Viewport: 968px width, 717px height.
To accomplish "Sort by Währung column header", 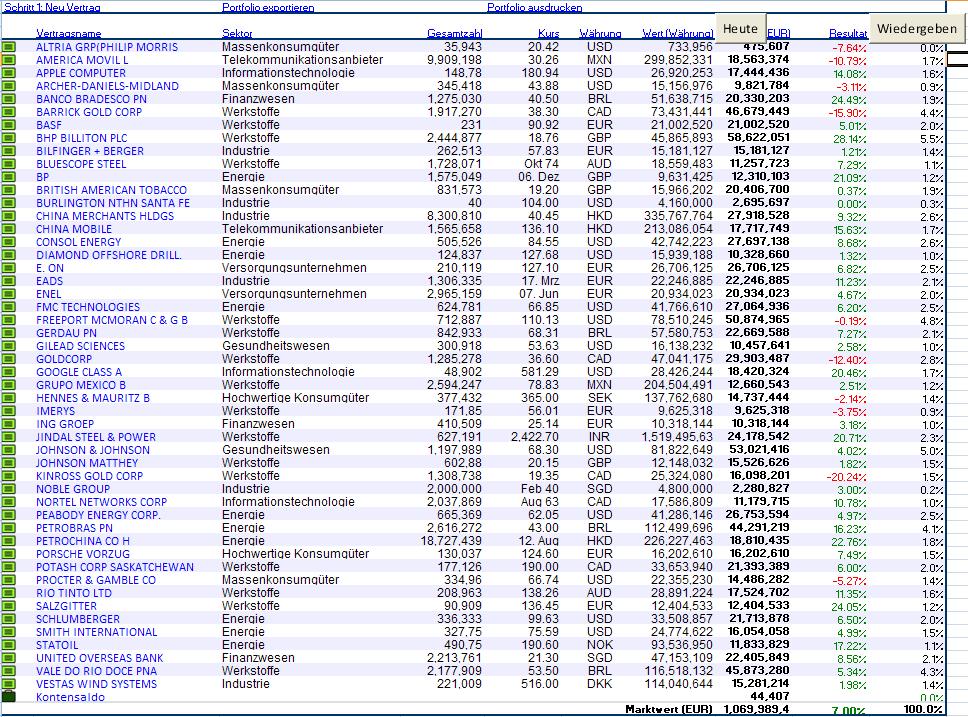I will tap(600, 33).
